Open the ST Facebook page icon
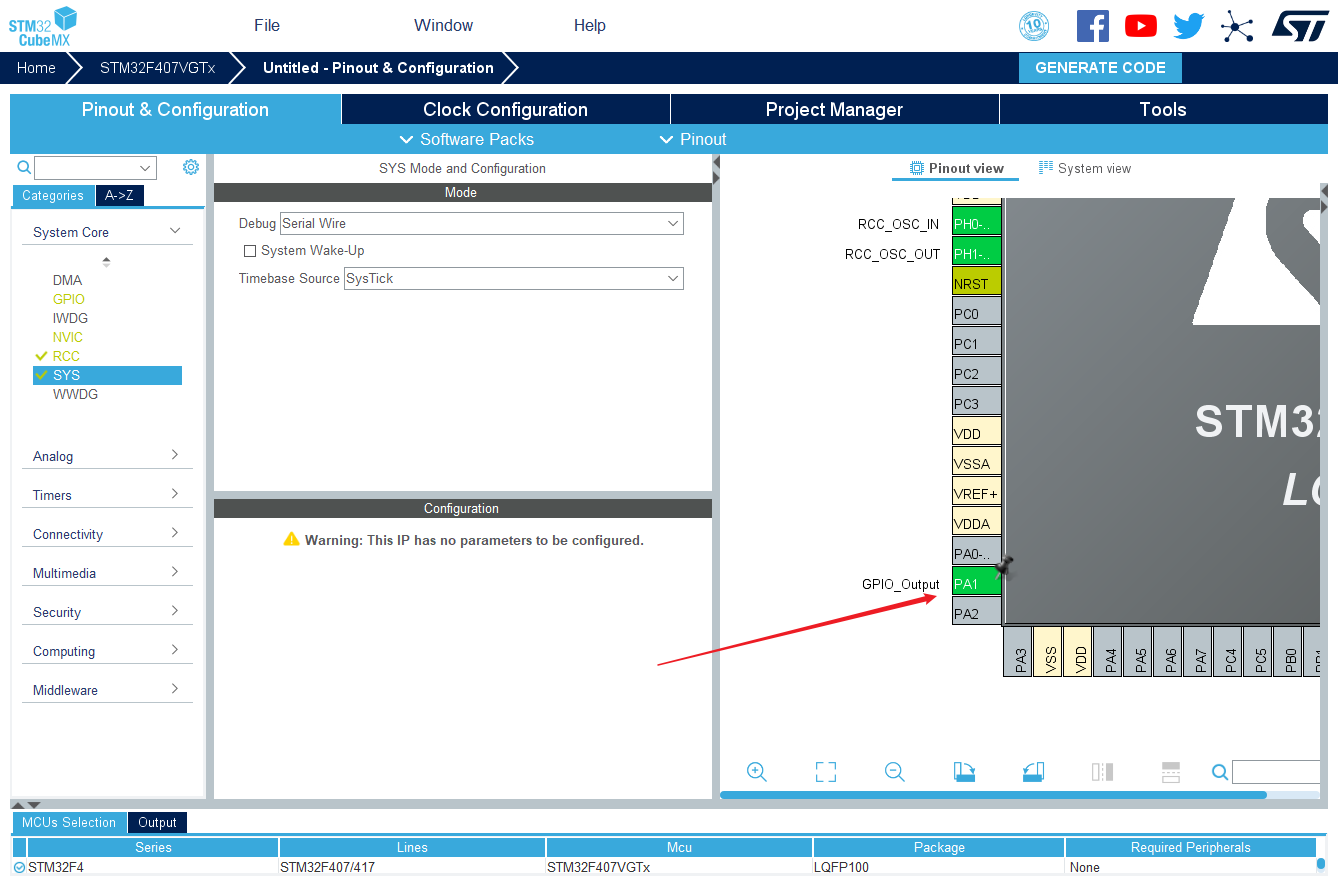This screenshot has height=886, width=1338. 1092,26
